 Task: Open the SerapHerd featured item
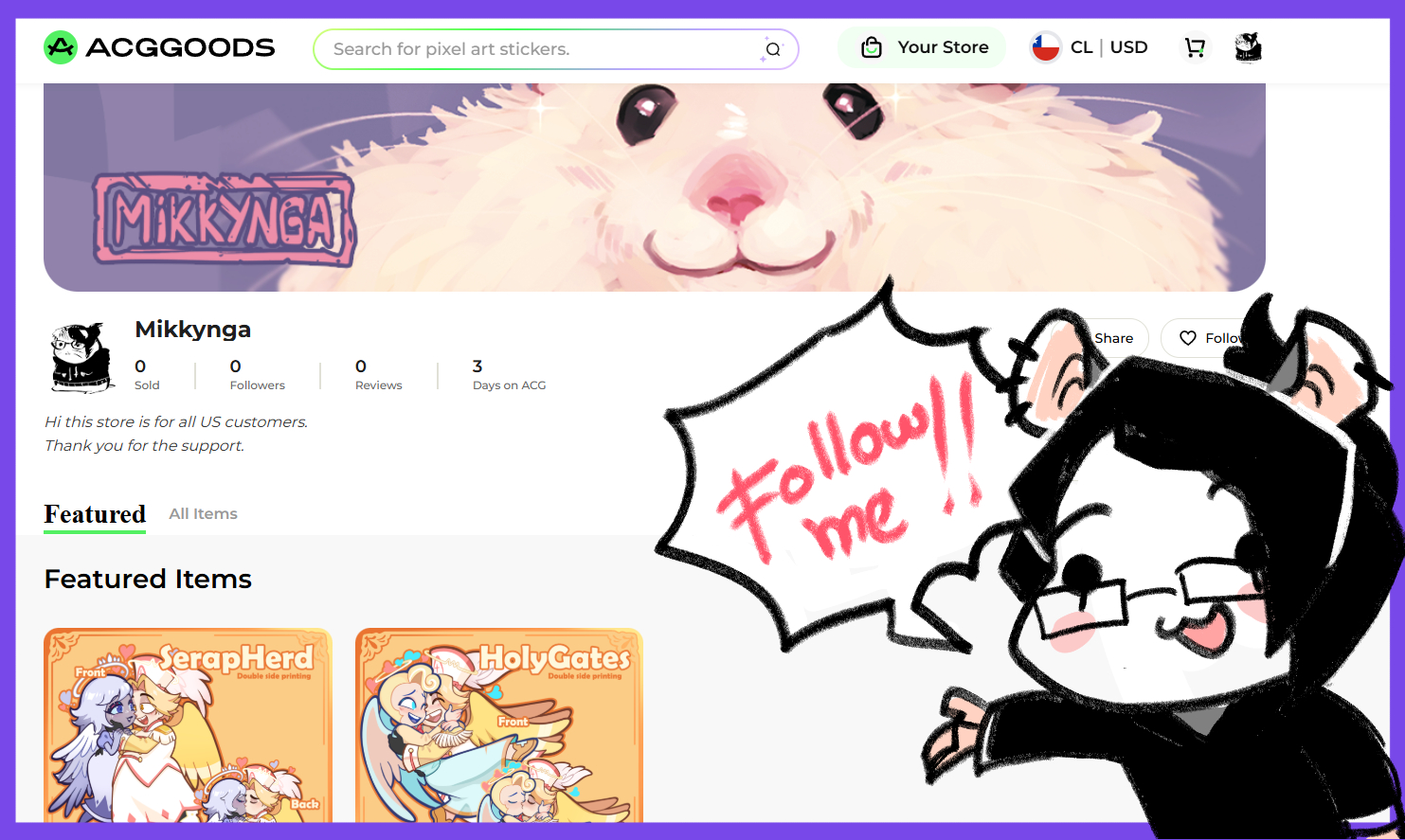(188, 724)
